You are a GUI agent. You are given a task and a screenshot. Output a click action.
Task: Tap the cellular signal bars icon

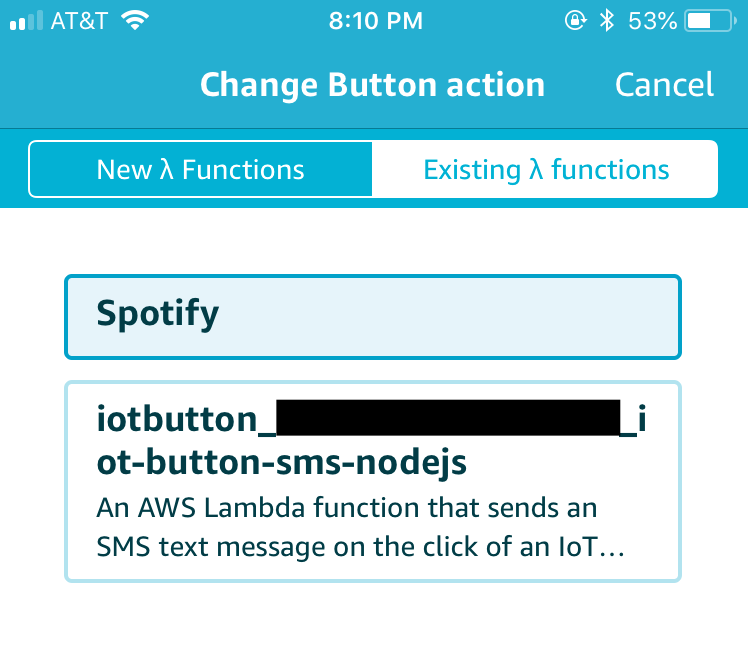point(26,21)
